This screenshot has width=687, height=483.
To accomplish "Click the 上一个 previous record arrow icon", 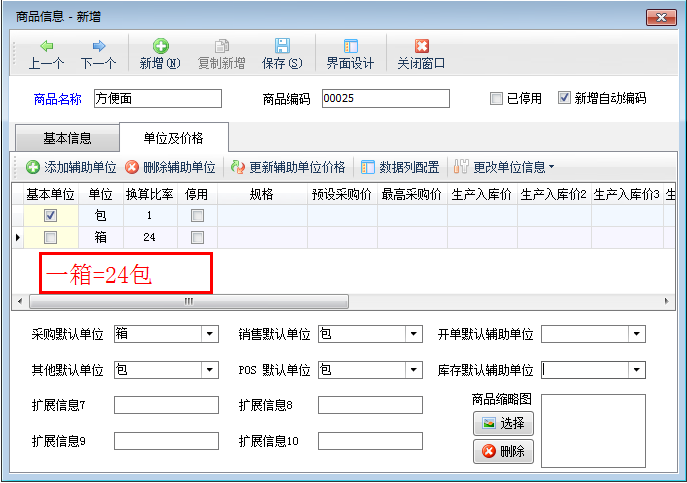I will [46, 46].
